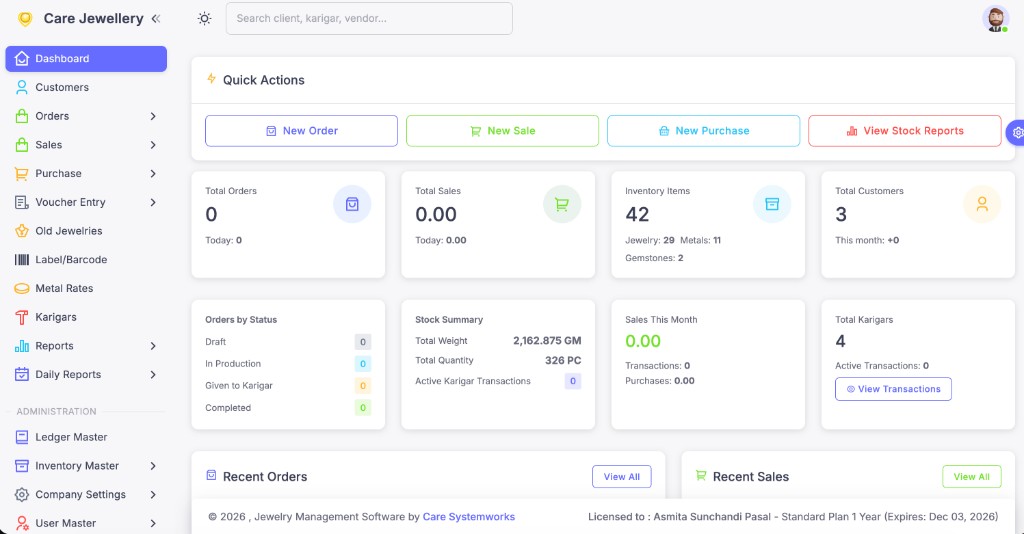Open Label/Barcode from the sidebar
The image size is (1024, 534).
pyautogui.click(x=70, y=260)
